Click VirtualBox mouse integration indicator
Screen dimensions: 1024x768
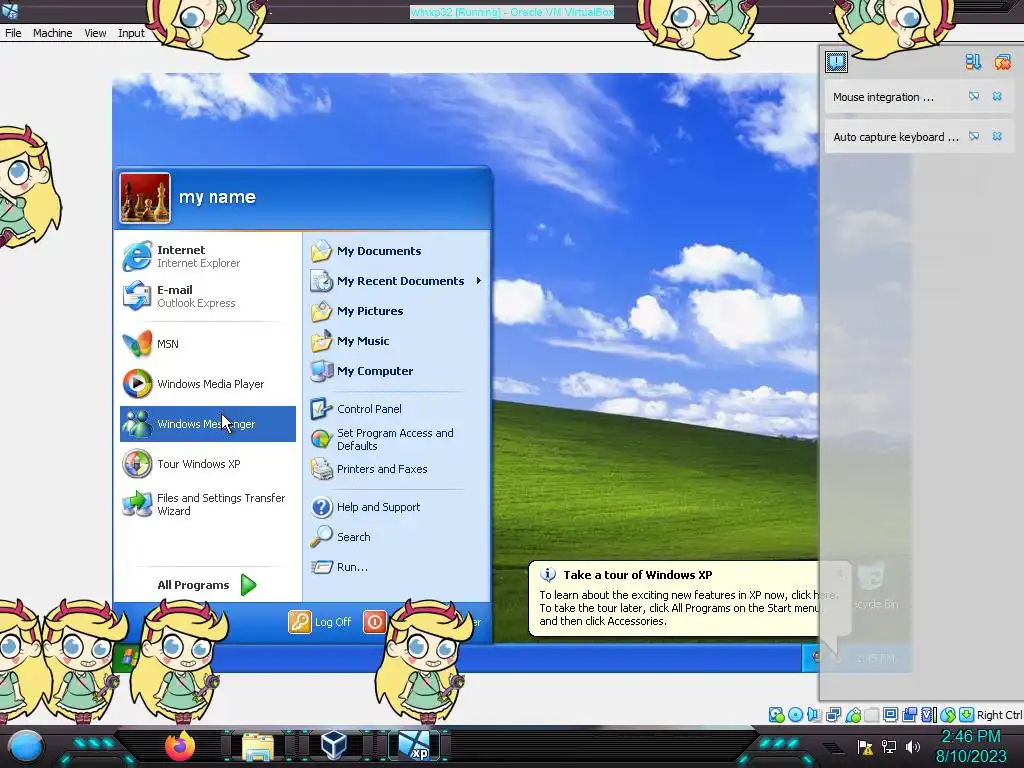(948, 715)
